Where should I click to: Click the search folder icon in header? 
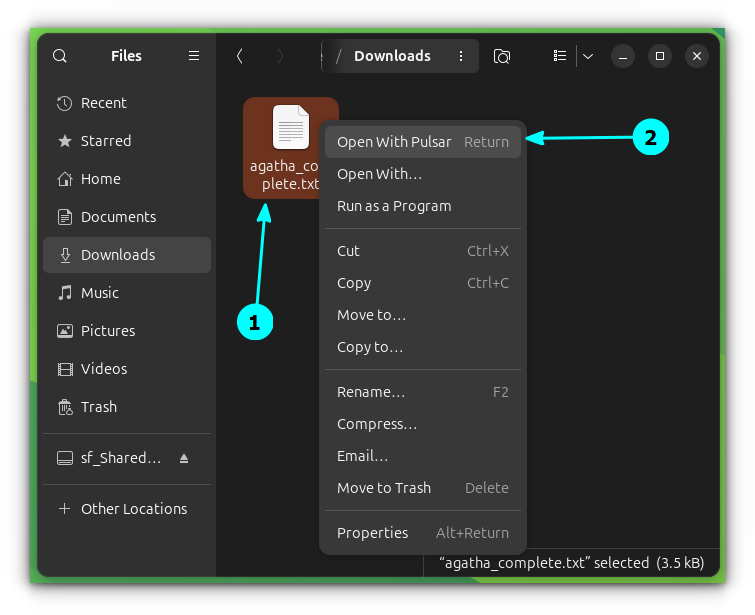502,56
